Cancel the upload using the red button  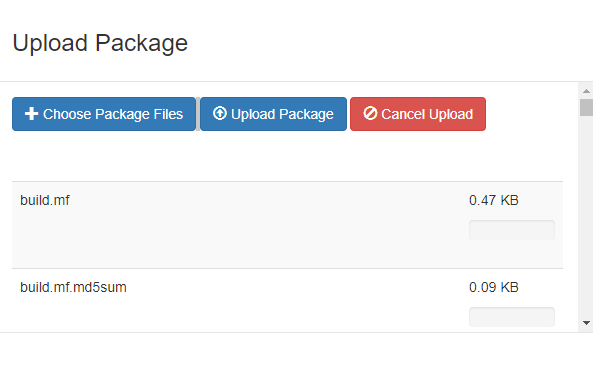[x=418, y=114]
